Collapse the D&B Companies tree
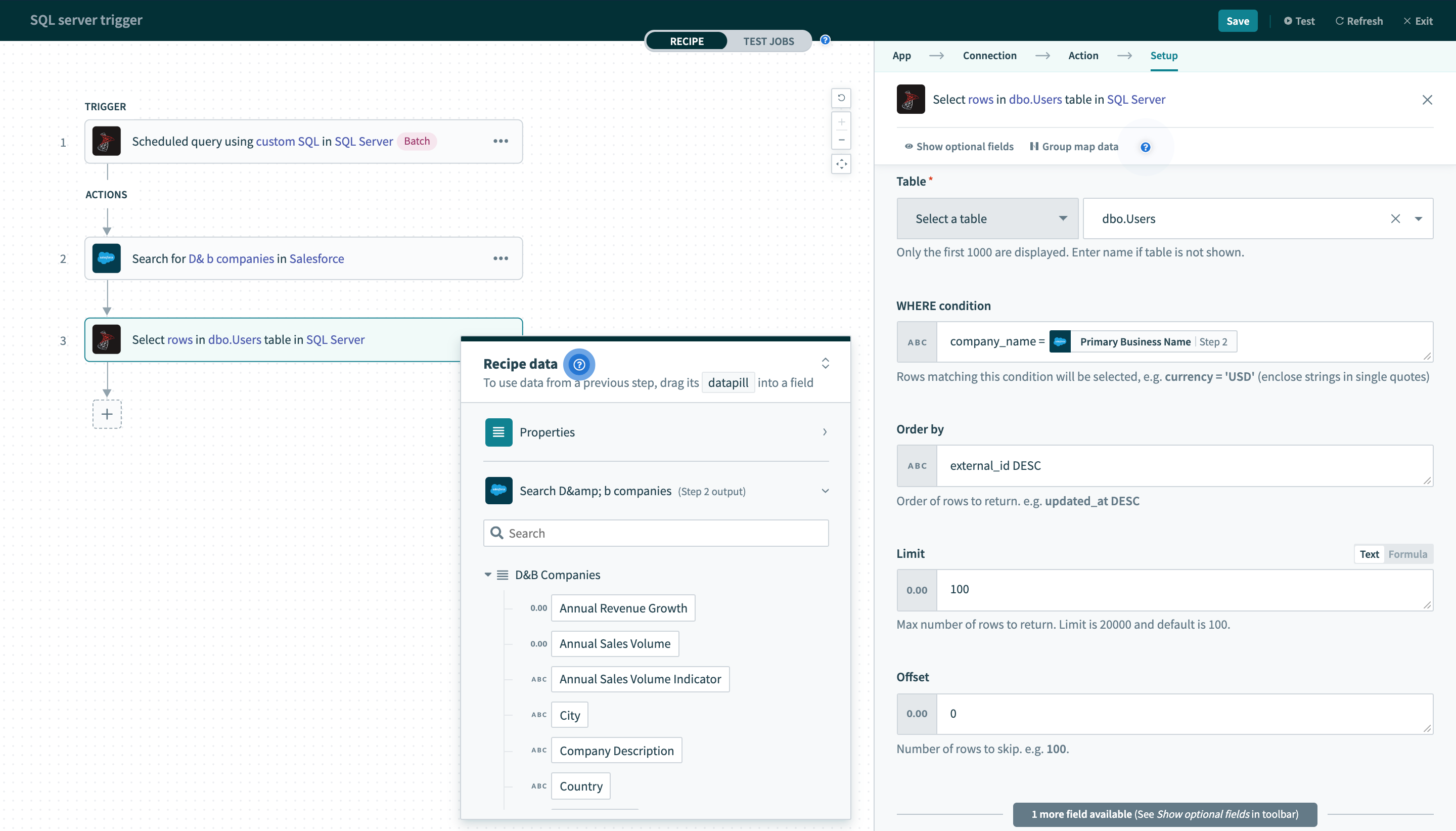1456x831 pixels. [x=488, y=575]
